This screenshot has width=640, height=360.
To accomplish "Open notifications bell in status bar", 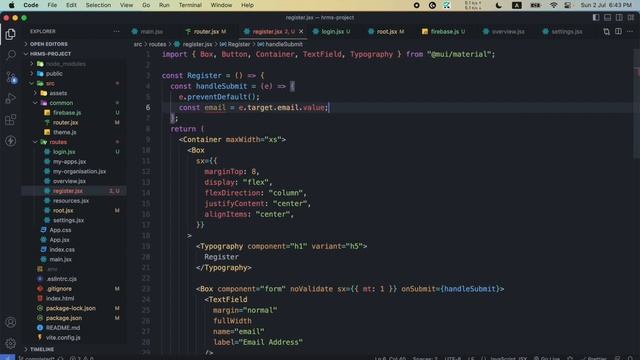I will click(x=630, y=358).
